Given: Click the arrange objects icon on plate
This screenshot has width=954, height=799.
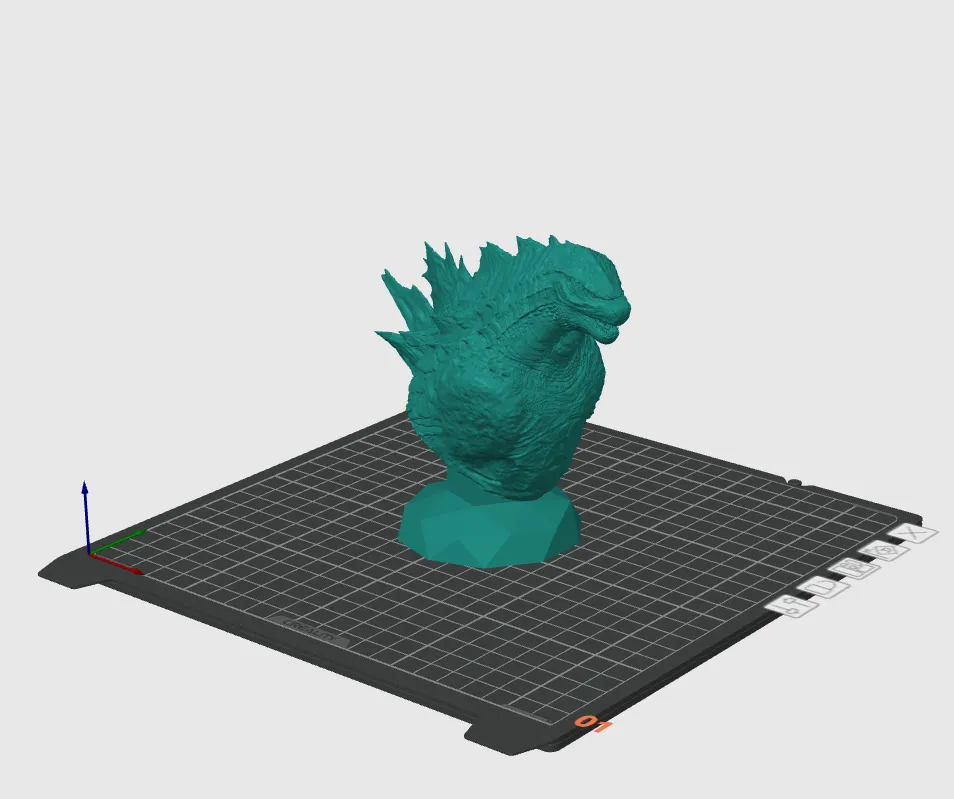Looking at the screenshot, I should 854,568.
